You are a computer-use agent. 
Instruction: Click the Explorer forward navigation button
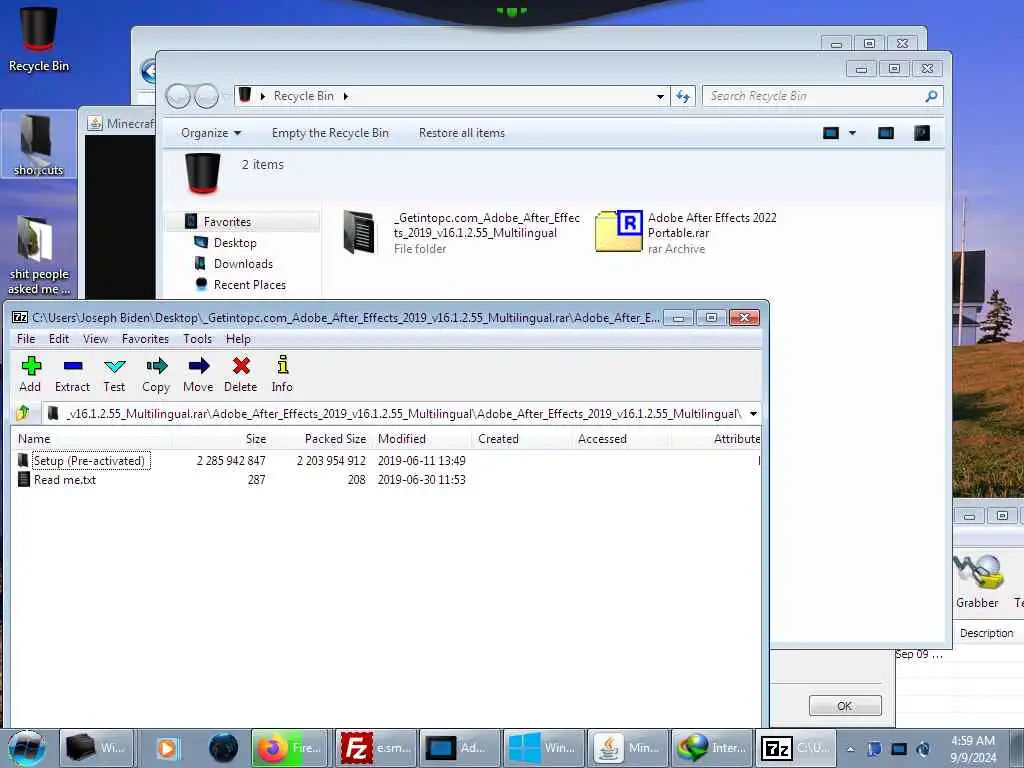(x=206, y=97)
